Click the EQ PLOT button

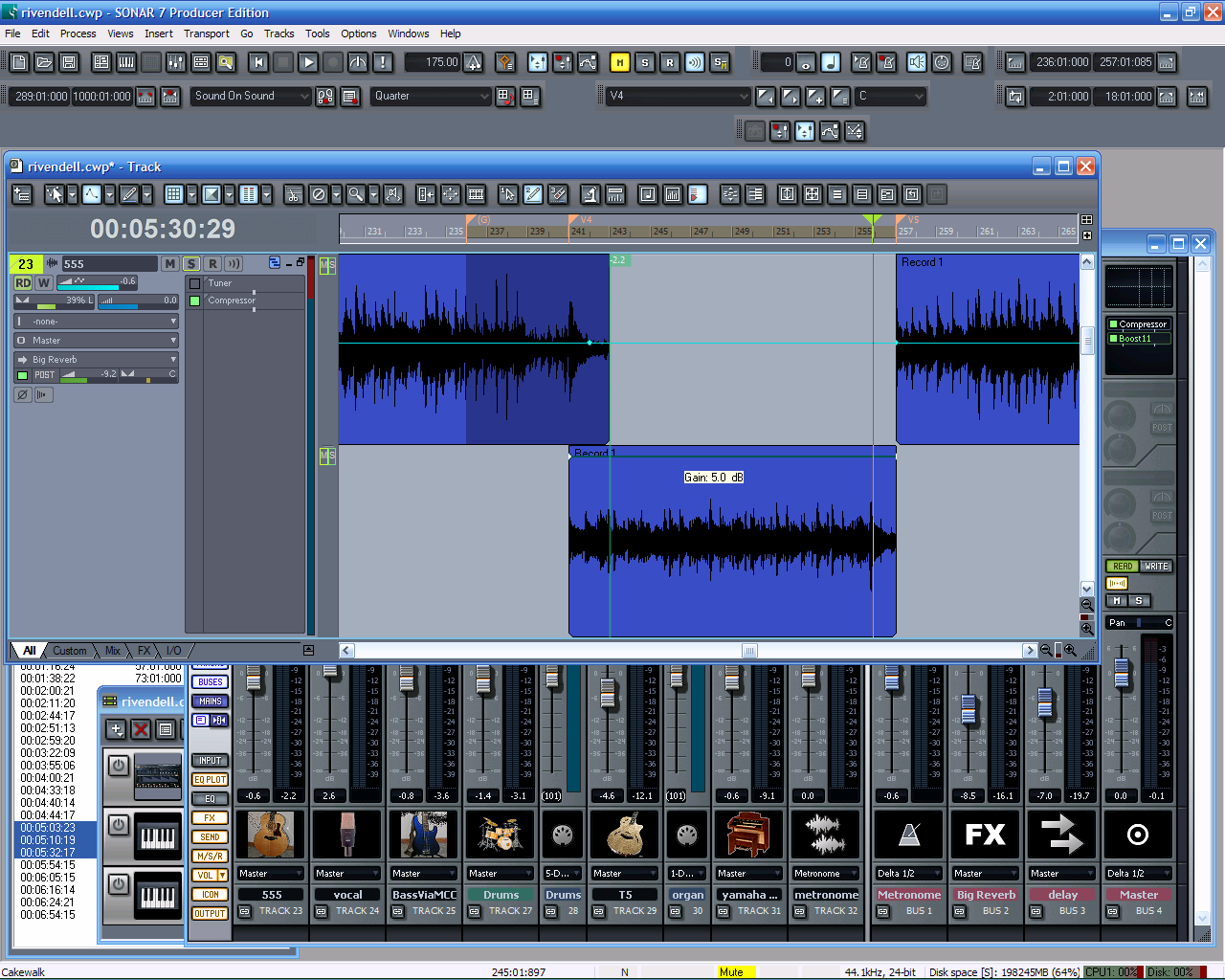(211, 780)
